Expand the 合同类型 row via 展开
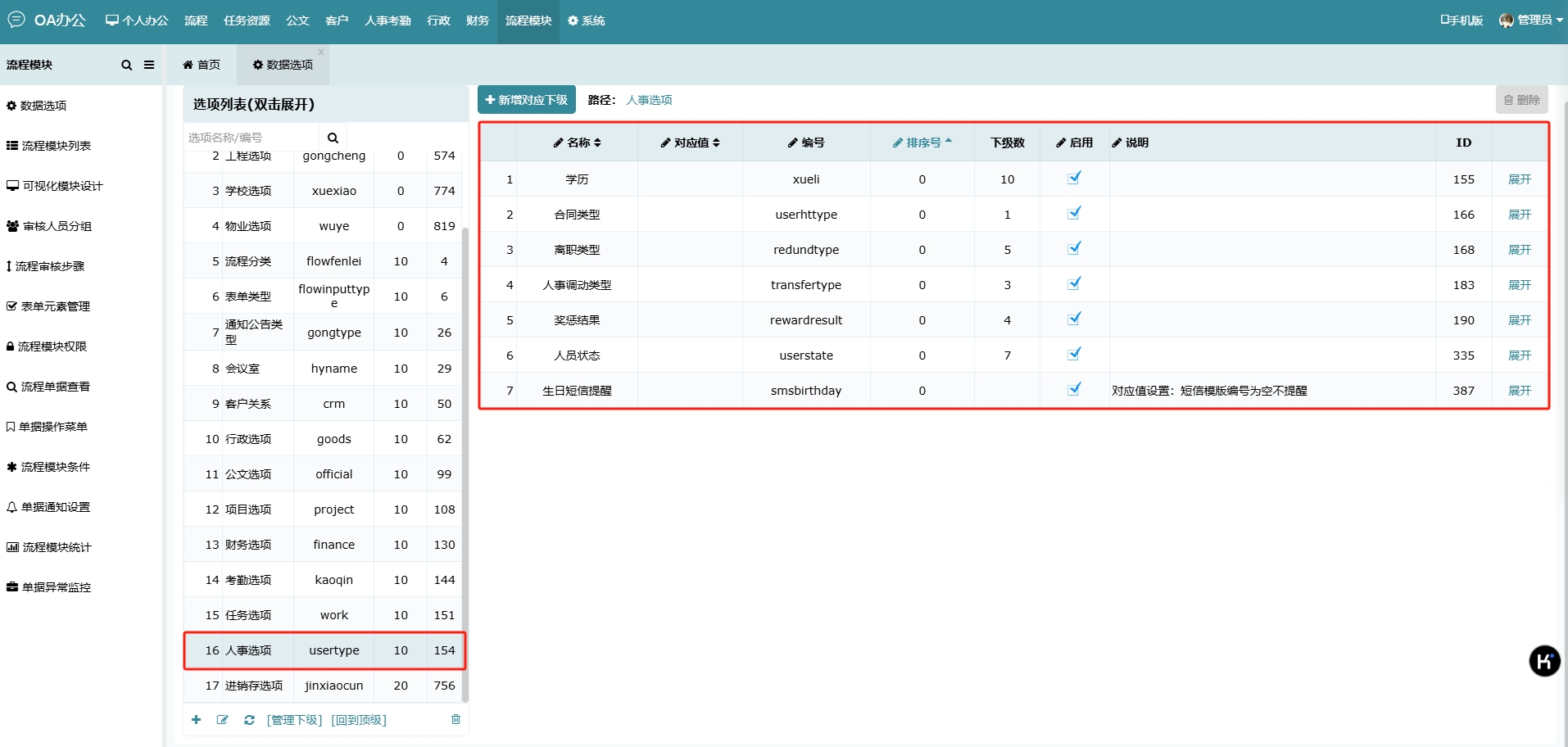 click(x=1520, y=215)
